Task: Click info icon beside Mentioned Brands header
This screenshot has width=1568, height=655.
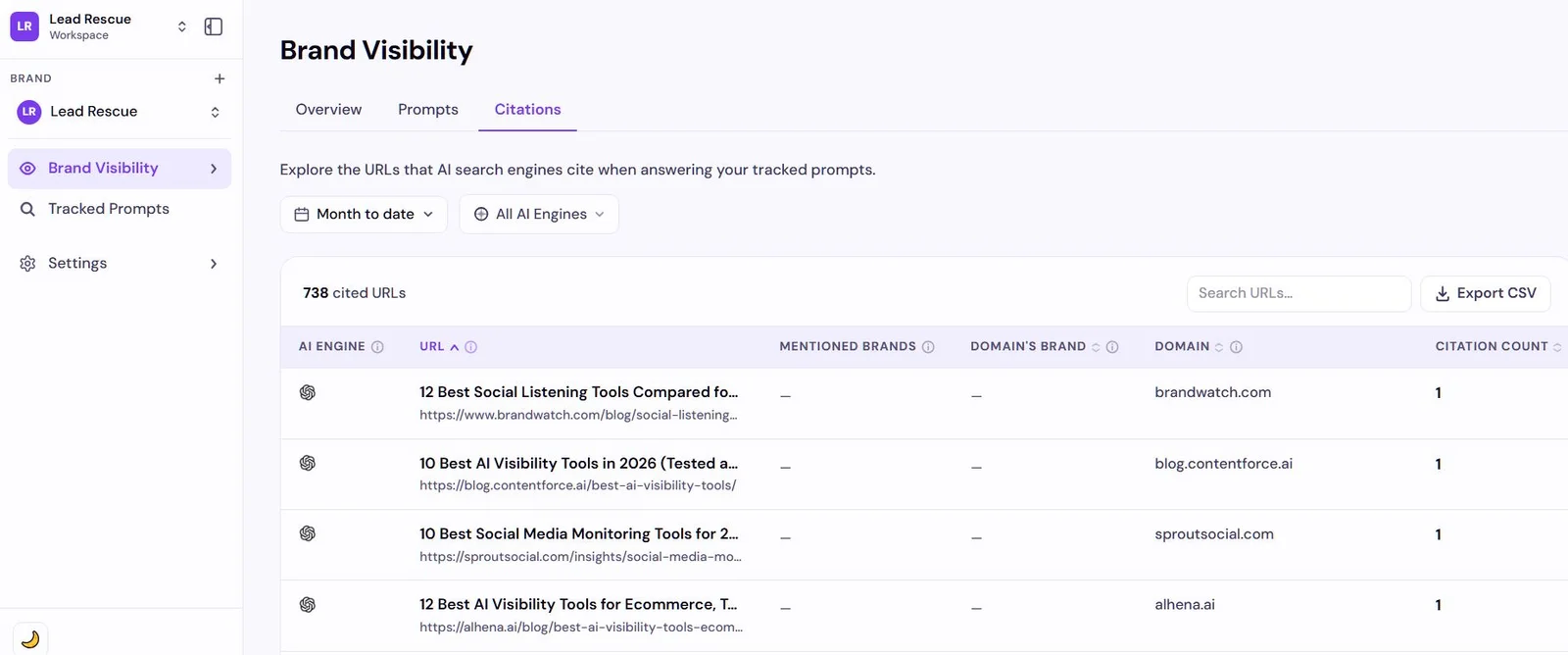Action: click(928, 347)
